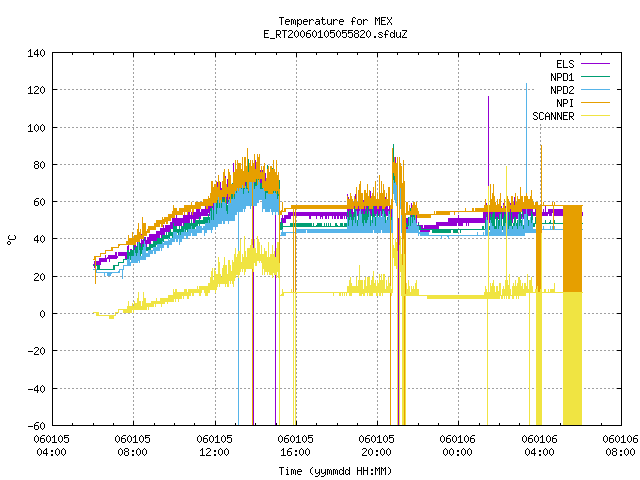Click the yellow SCANNER legend line sample

pos(596,116)
